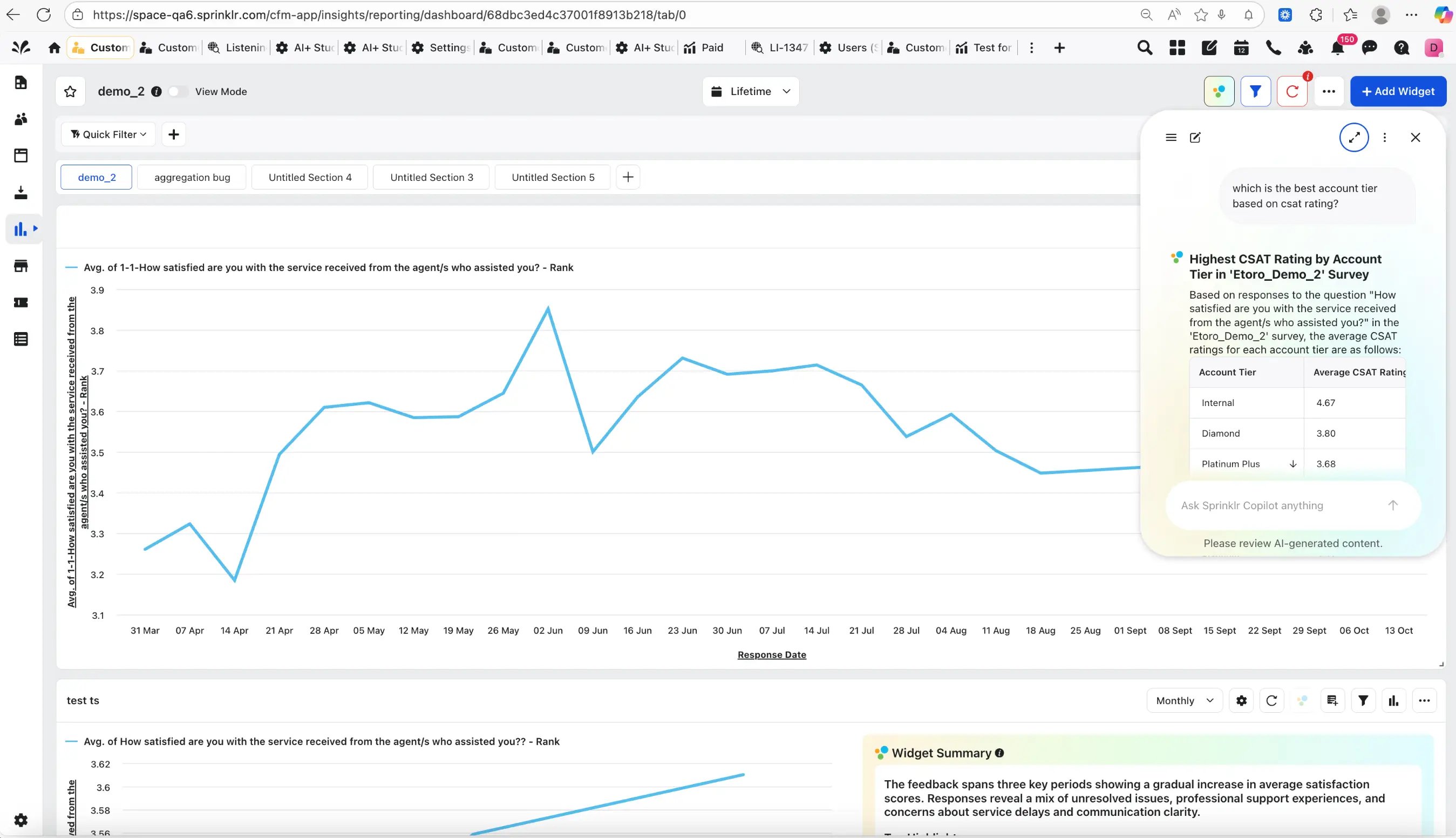Open test ts widget settings gear
Image resolution: width=1456 pixels, height=838 pixels.
1241,701
